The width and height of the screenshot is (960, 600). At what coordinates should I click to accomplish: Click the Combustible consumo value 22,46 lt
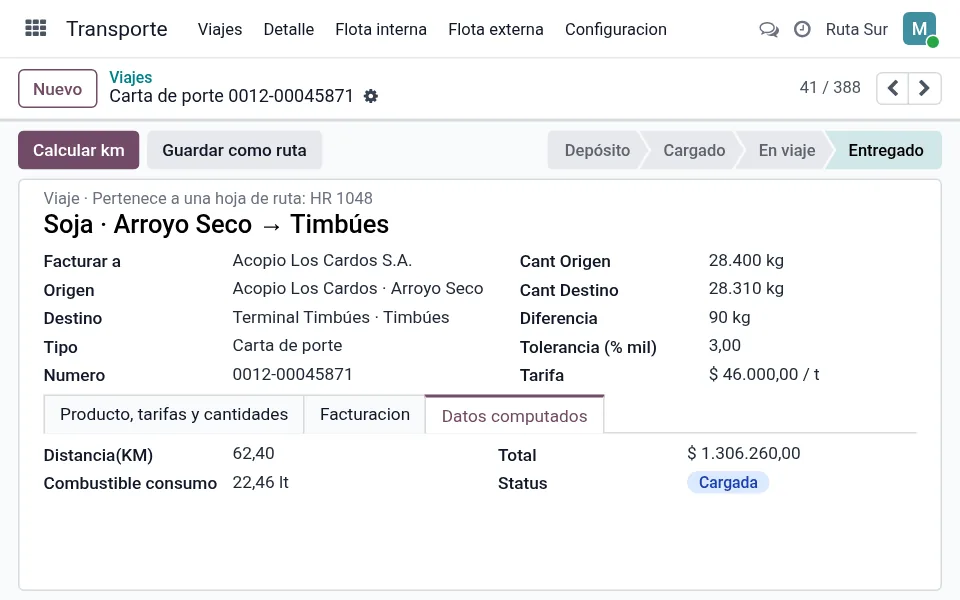point(260,482)
